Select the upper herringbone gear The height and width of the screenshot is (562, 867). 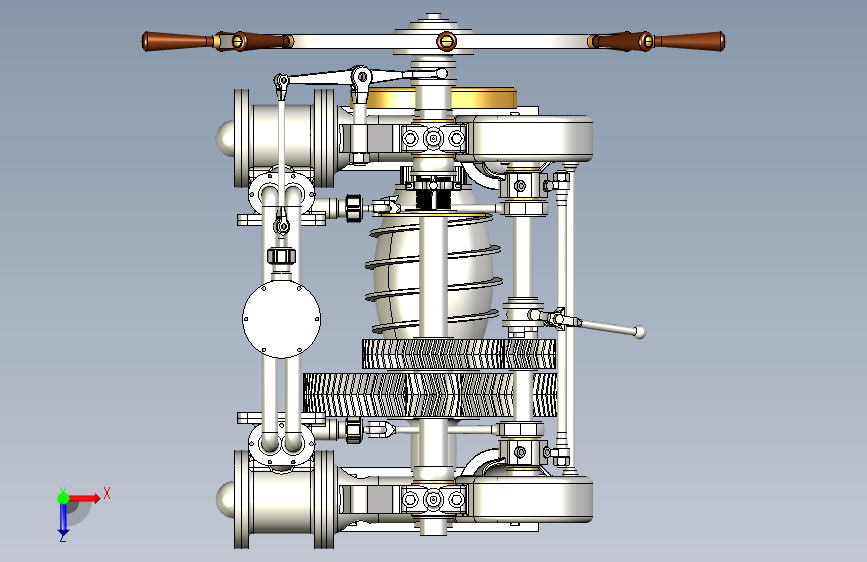[x=459, y=354]
